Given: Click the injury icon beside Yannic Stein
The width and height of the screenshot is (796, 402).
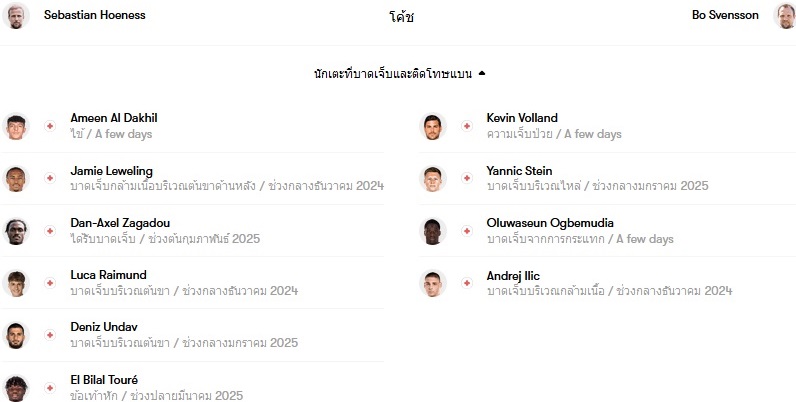Looking at the screenshot, I should (467, 178).
